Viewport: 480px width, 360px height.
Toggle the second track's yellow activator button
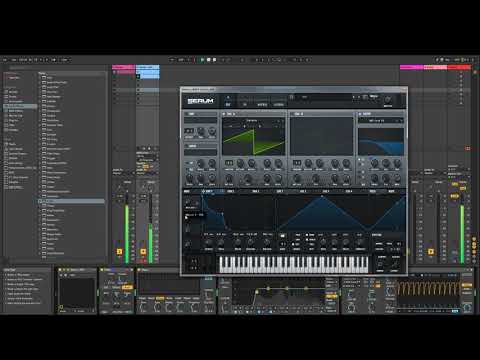[x=143, y=252]
